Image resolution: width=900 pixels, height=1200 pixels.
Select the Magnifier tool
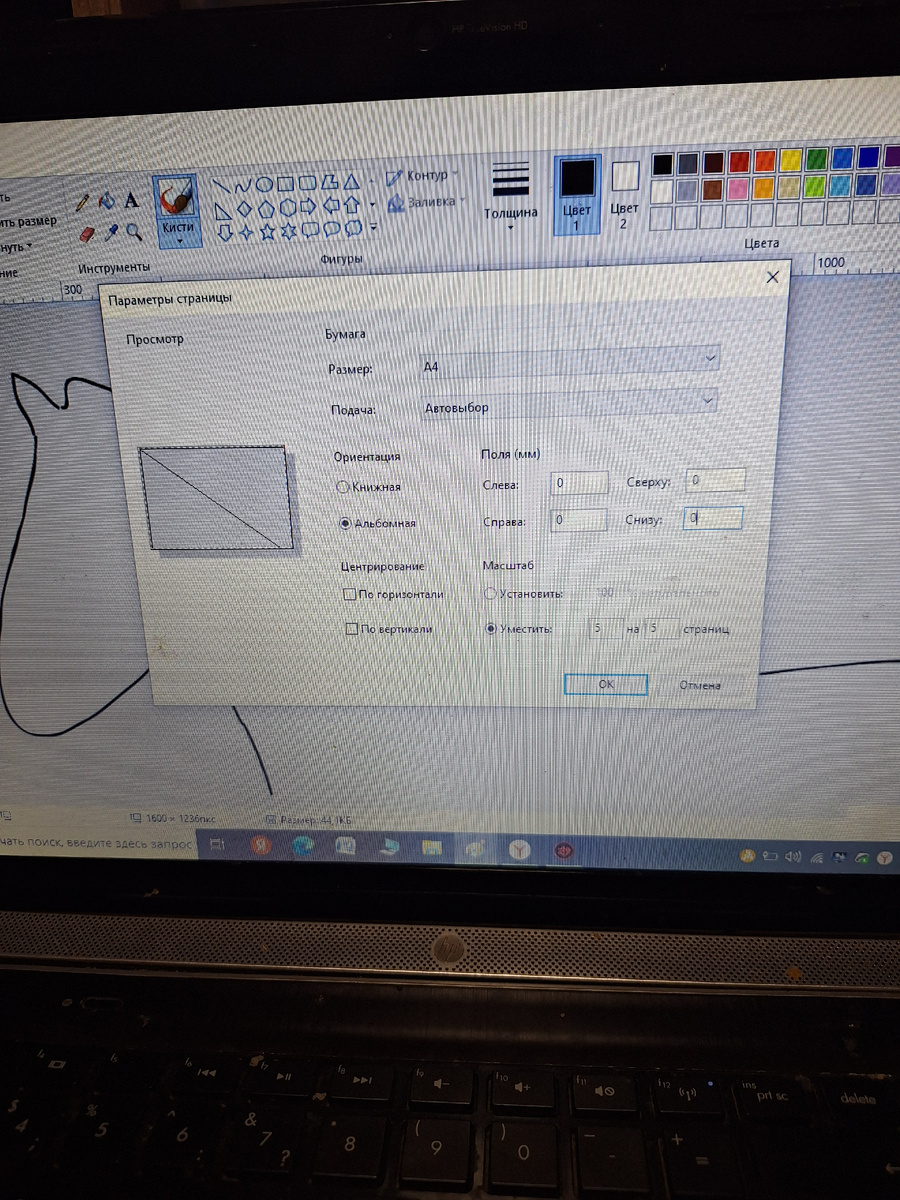[134, 232]
